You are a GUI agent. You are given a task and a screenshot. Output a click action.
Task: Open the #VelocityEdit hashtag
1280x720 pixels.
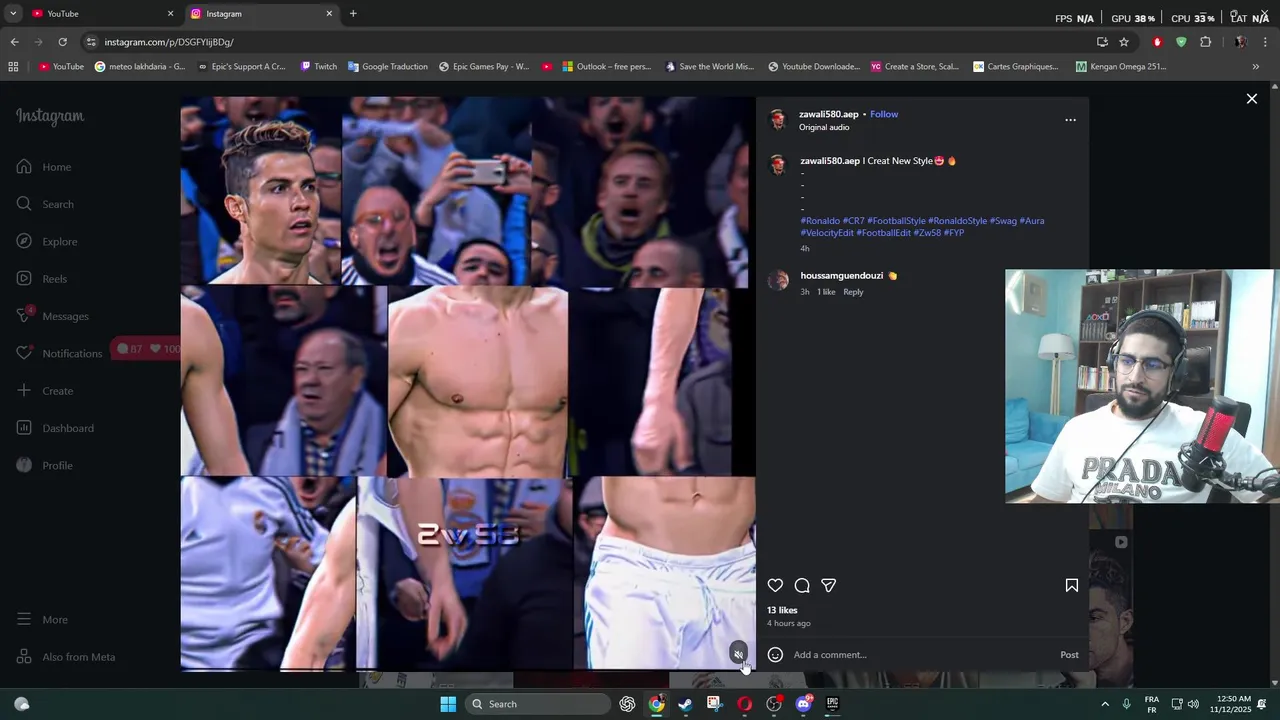pos(827,233)
